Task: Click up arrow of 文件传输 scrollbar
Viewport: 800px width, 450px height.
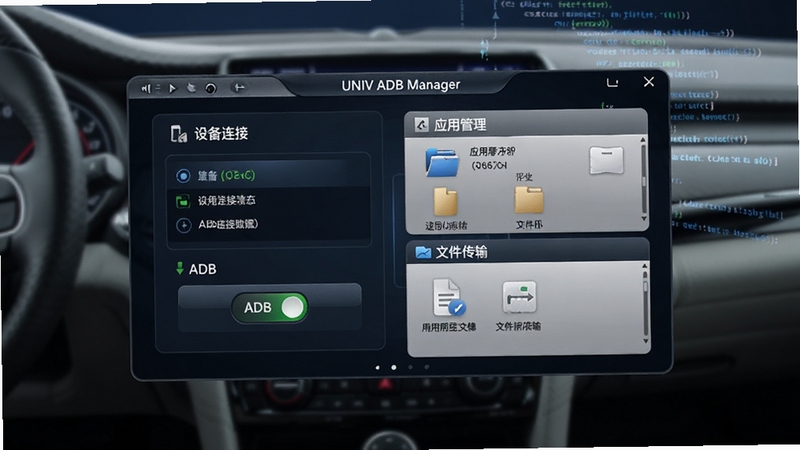Action: (x=644, y=266)
